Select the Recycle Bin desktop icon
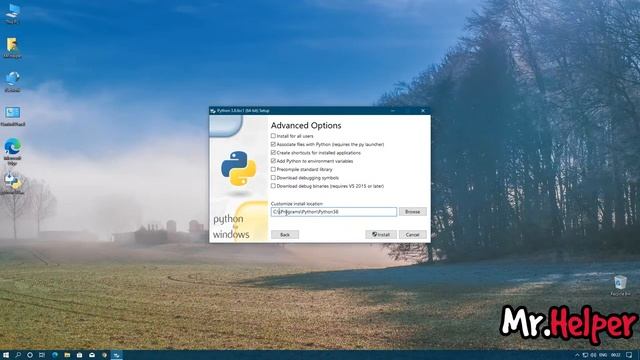This screenshot has width=640, height=360. [x=620, y=285]
